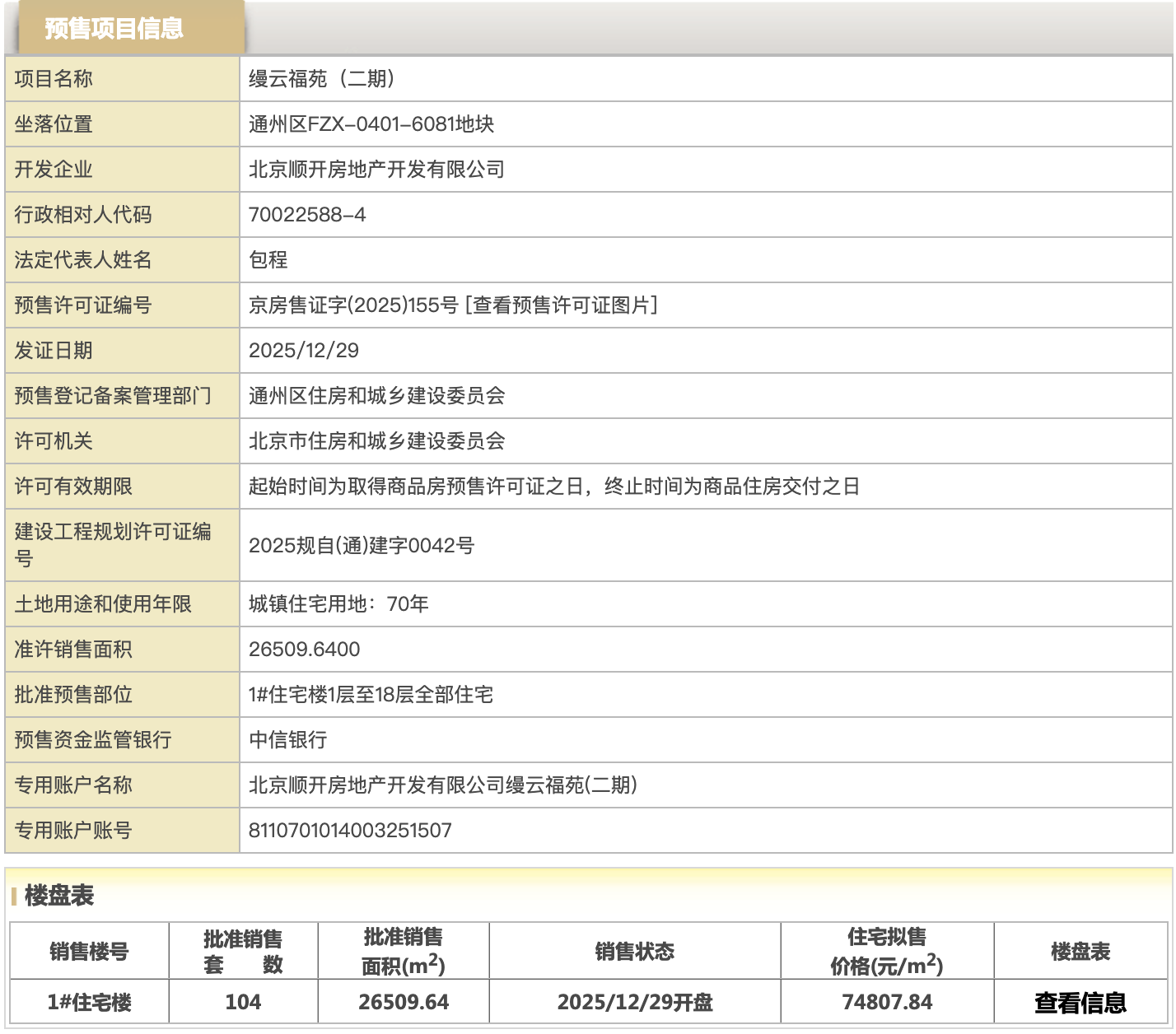Click the permit number 京房售证字(2025)155号 text

(353, 305)
